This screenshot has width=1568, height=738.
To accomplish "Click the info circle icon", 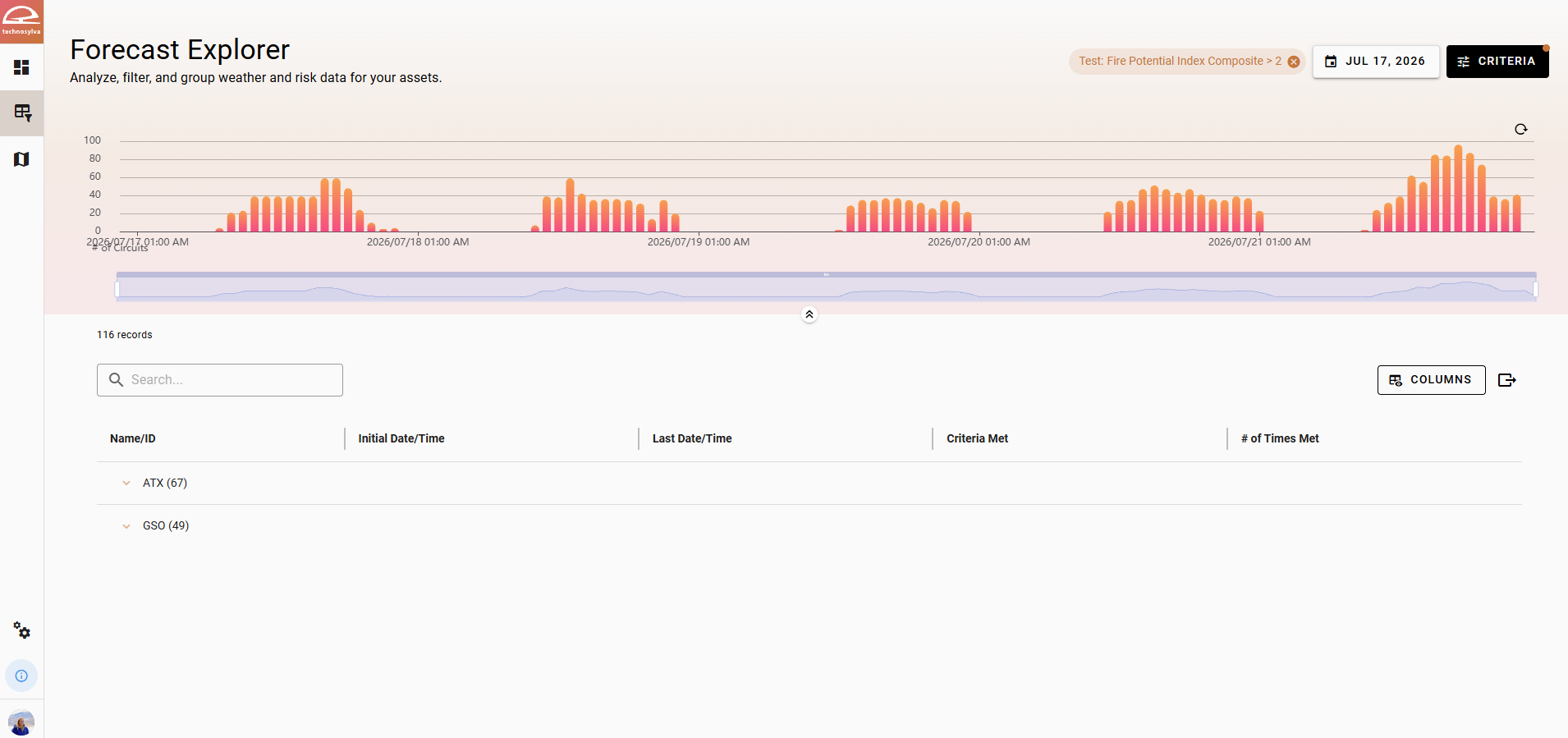I will pyautogui.click(x=21, y=676).
